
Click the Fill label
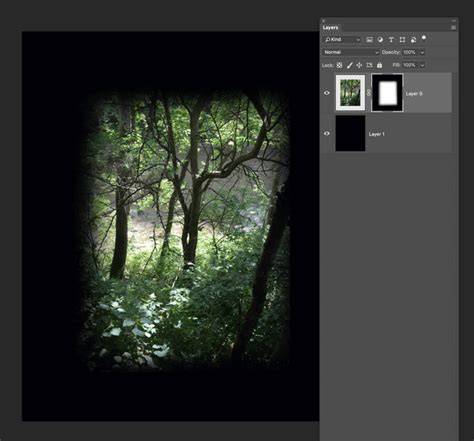[396, 65]
